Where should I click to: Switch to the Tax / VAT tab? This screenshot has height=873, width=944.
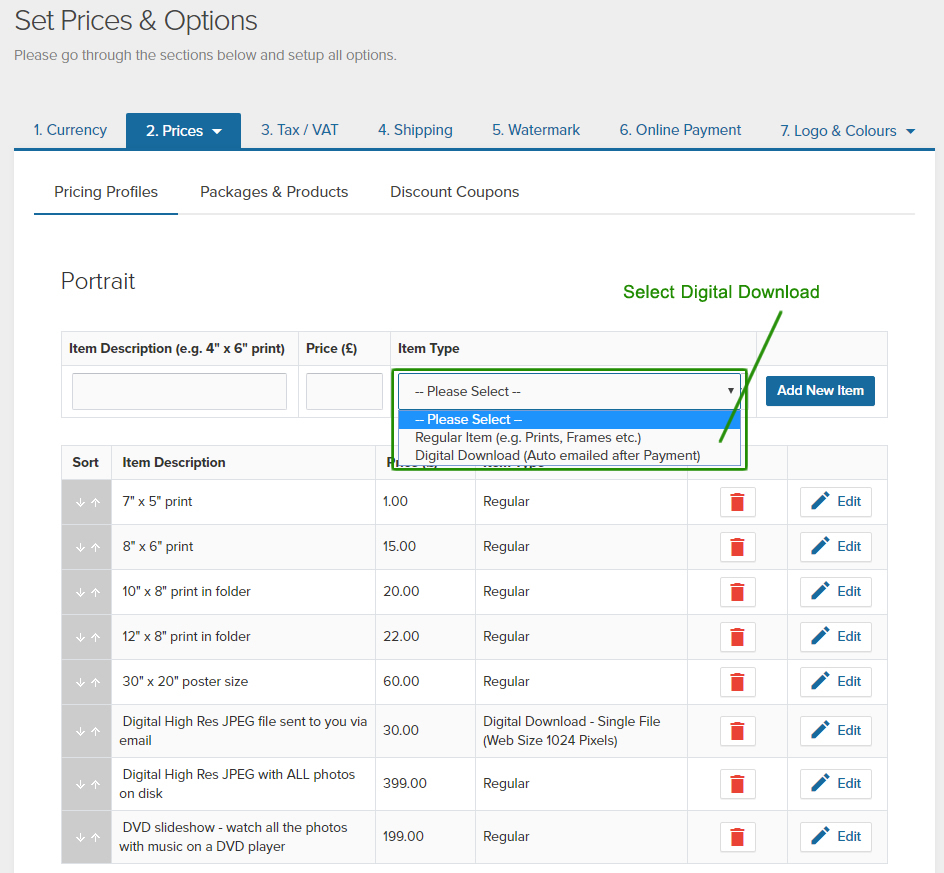(299, 130)
